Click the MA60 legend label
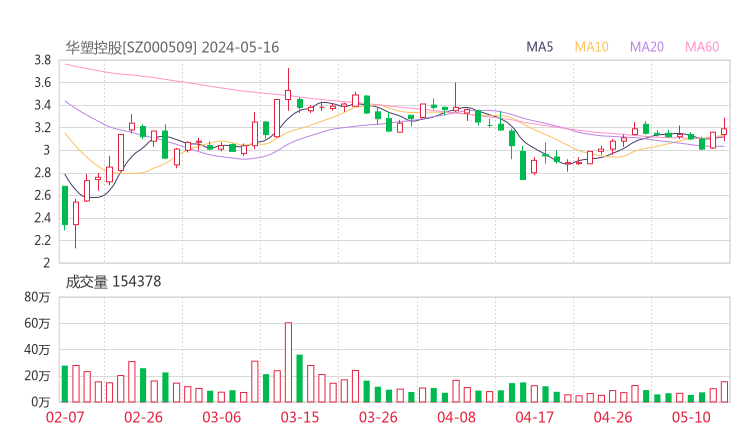 click(702, 47)
